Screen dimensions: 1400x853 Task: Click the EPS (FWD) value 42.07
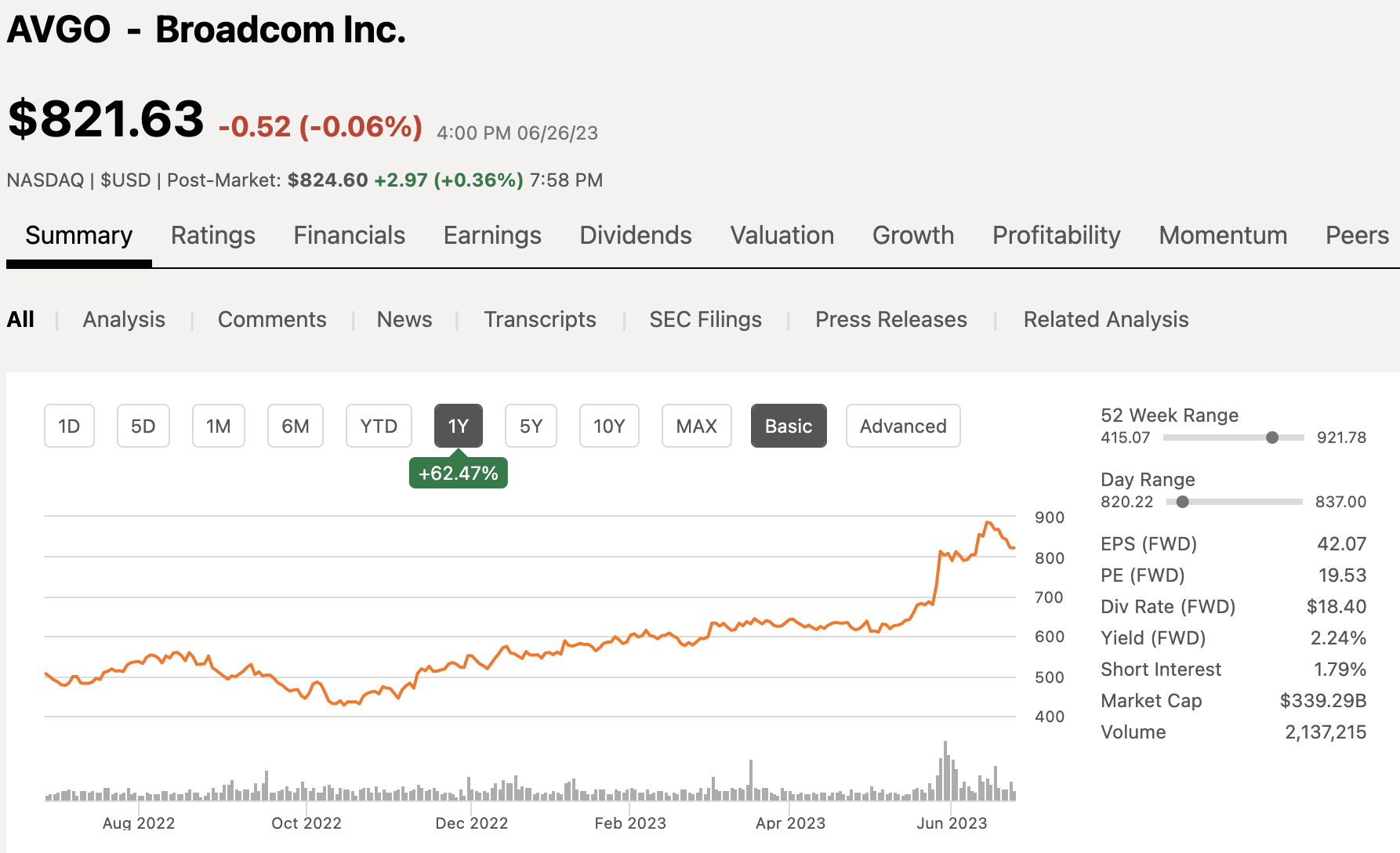1342,543
